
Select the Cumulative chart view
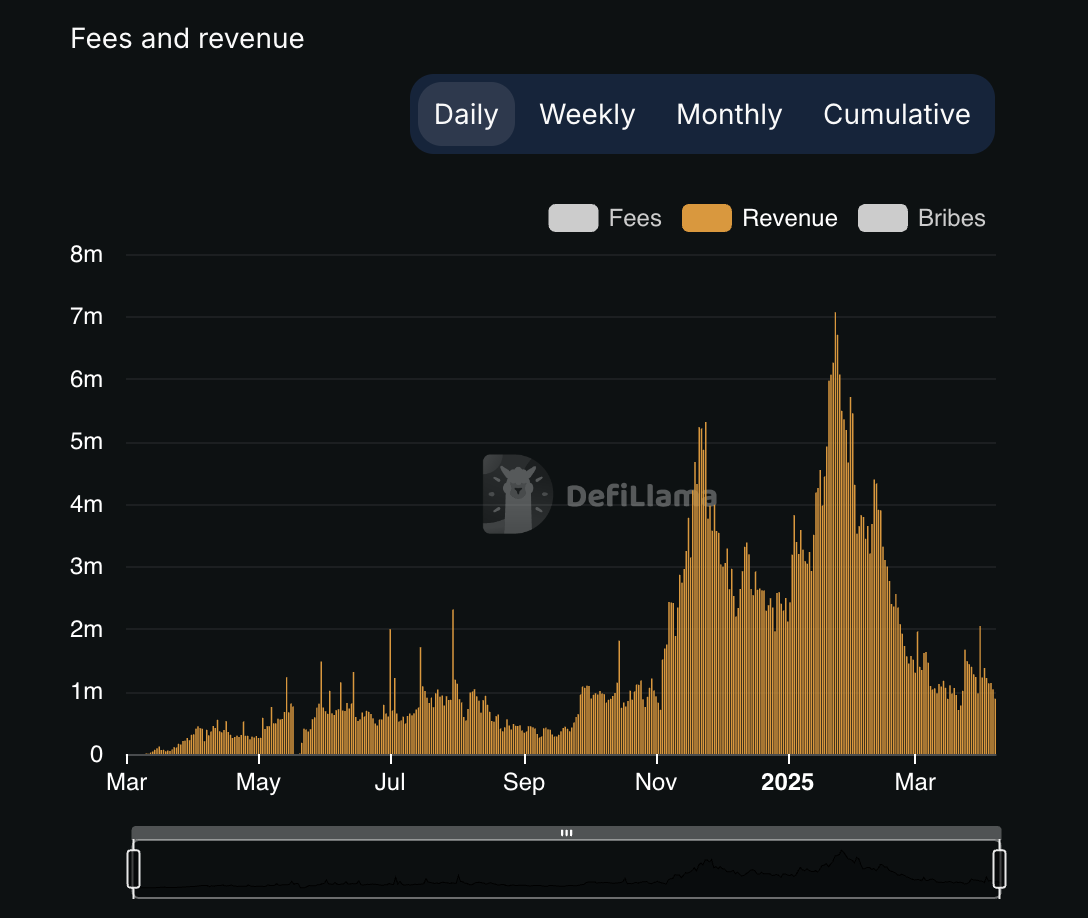click(x=896, y=114)
